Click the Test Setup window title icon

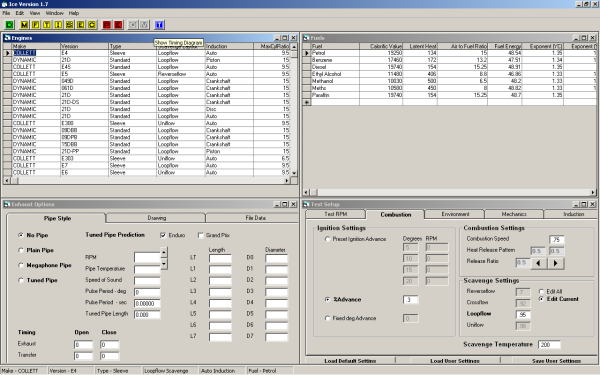[307, 204]
